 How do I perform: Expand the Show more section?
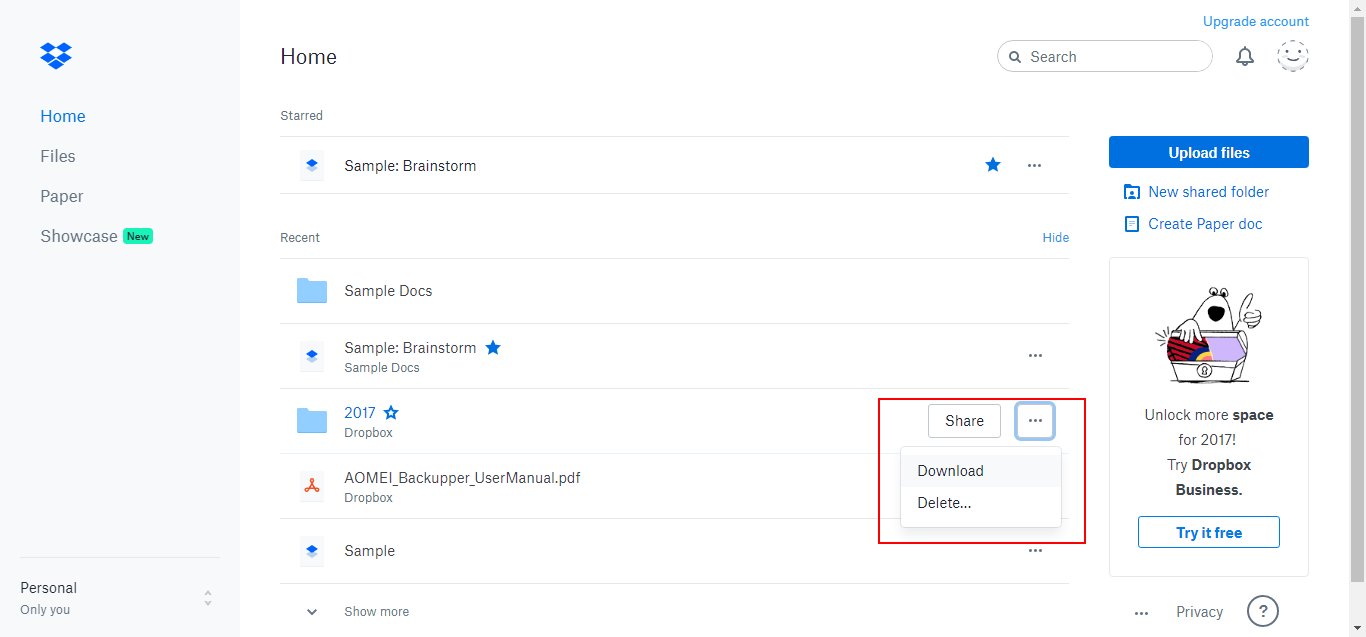376,611
